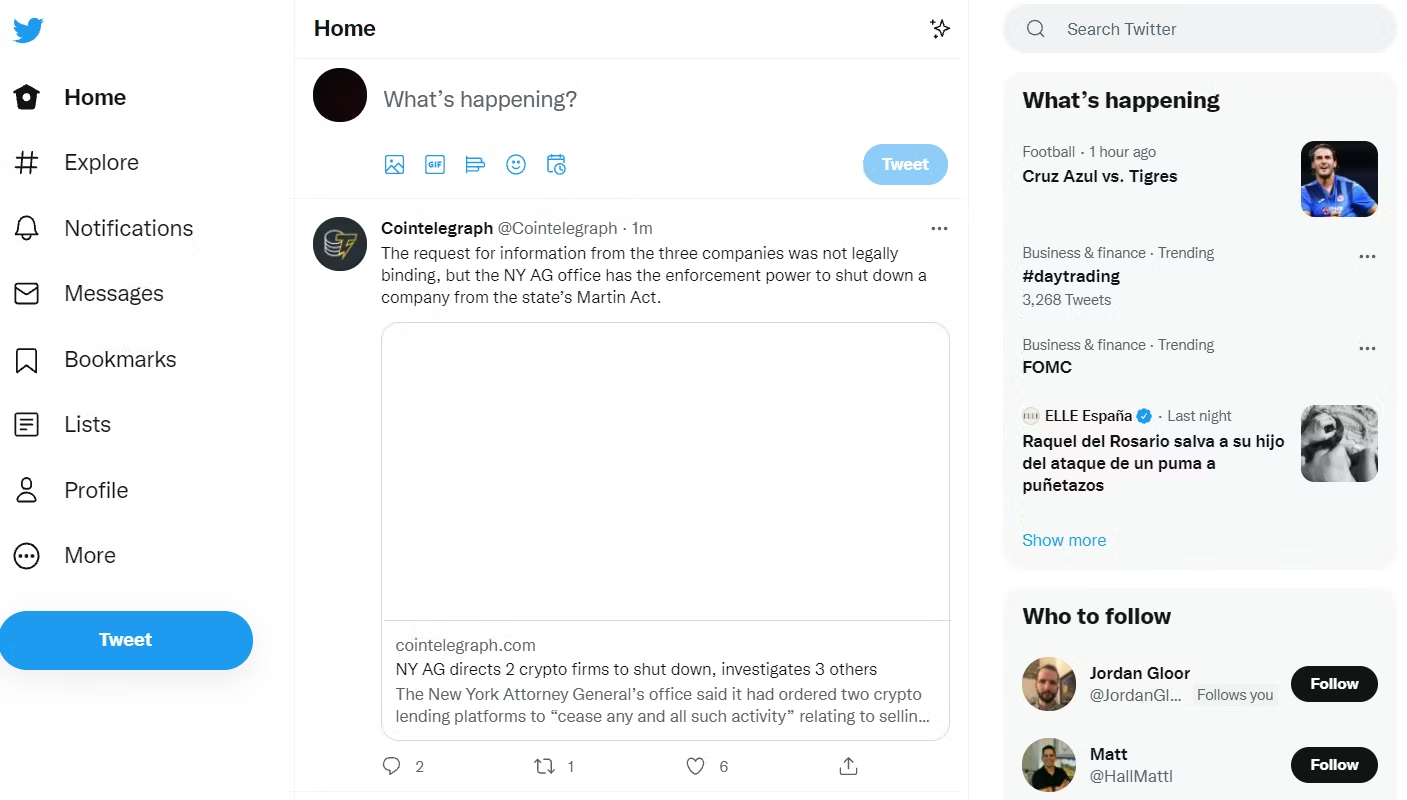Open the more menu on the Cointelegraph tweet
Viewport: 1407px width, 800px height.
click(939, 228)
